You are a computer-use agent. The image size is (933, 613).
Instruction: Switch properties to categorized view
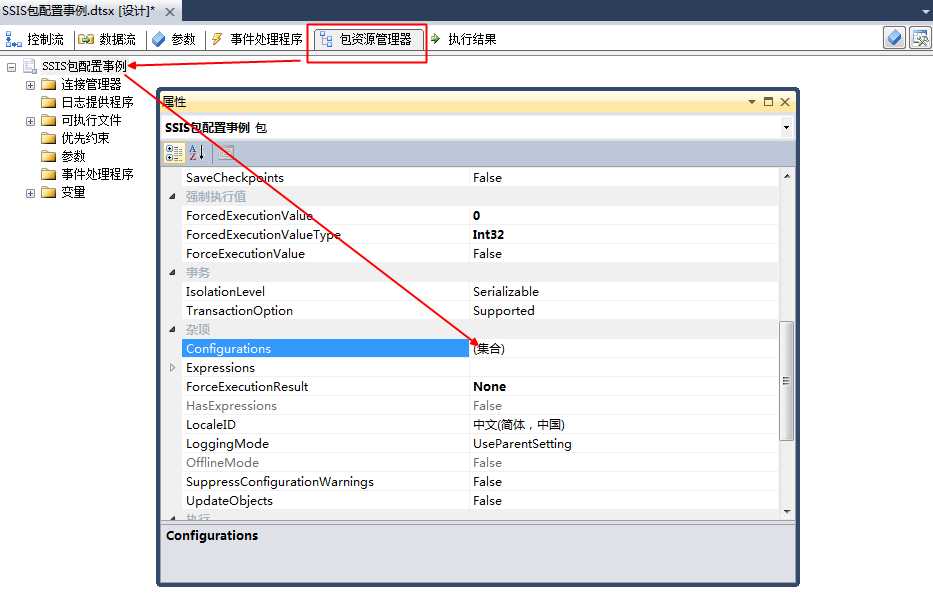coord(174,153)
